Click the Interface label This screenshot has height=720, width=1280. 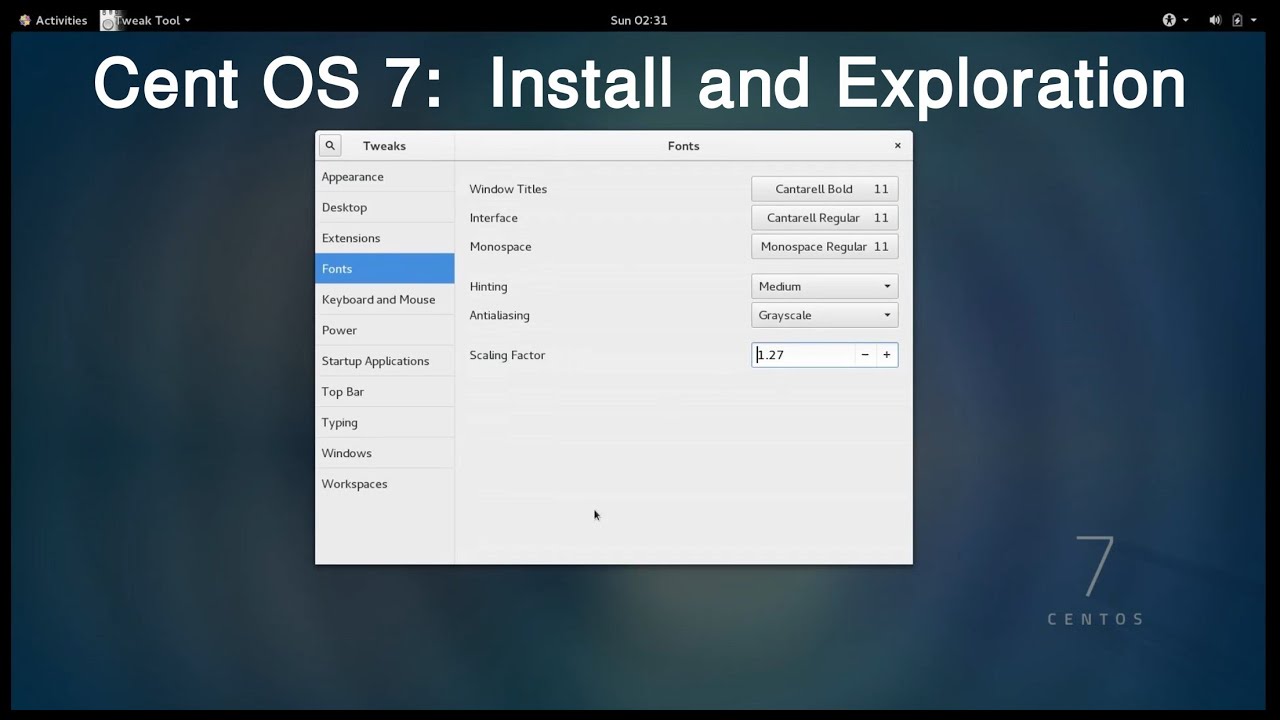pos(494,218)
